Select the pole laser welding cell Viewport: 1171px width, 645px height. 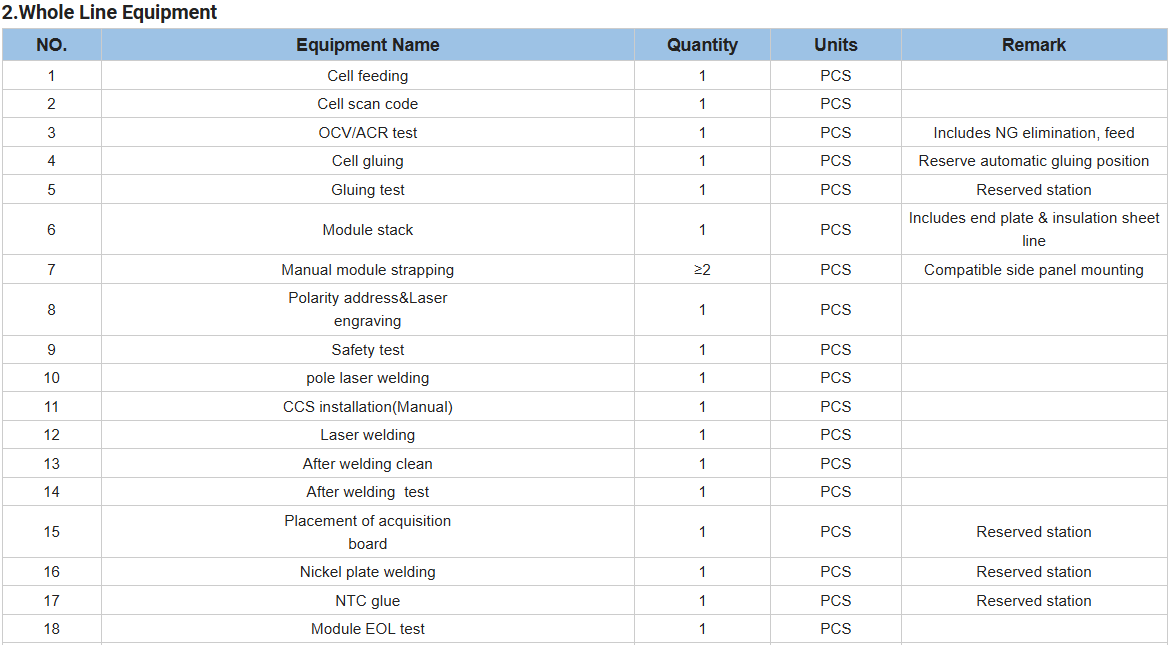(x=367, y=378)
